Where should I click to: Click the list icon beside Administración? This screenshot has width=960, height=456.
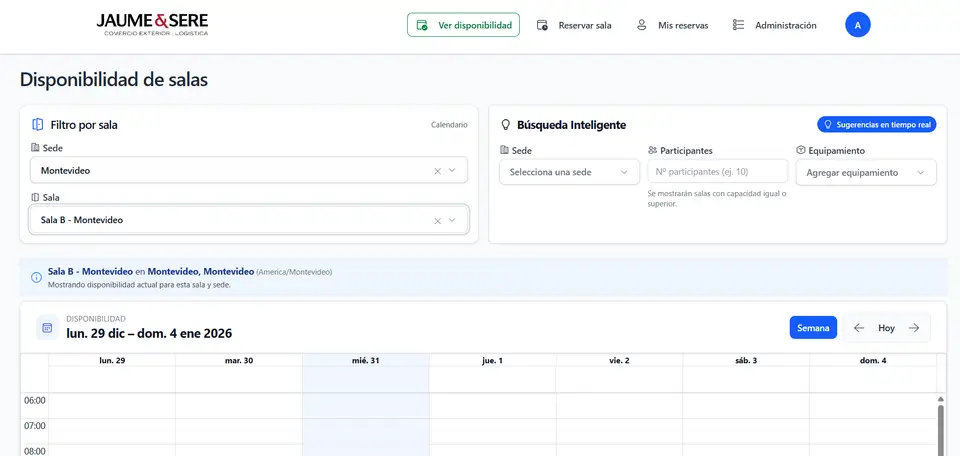pos(738,25)
